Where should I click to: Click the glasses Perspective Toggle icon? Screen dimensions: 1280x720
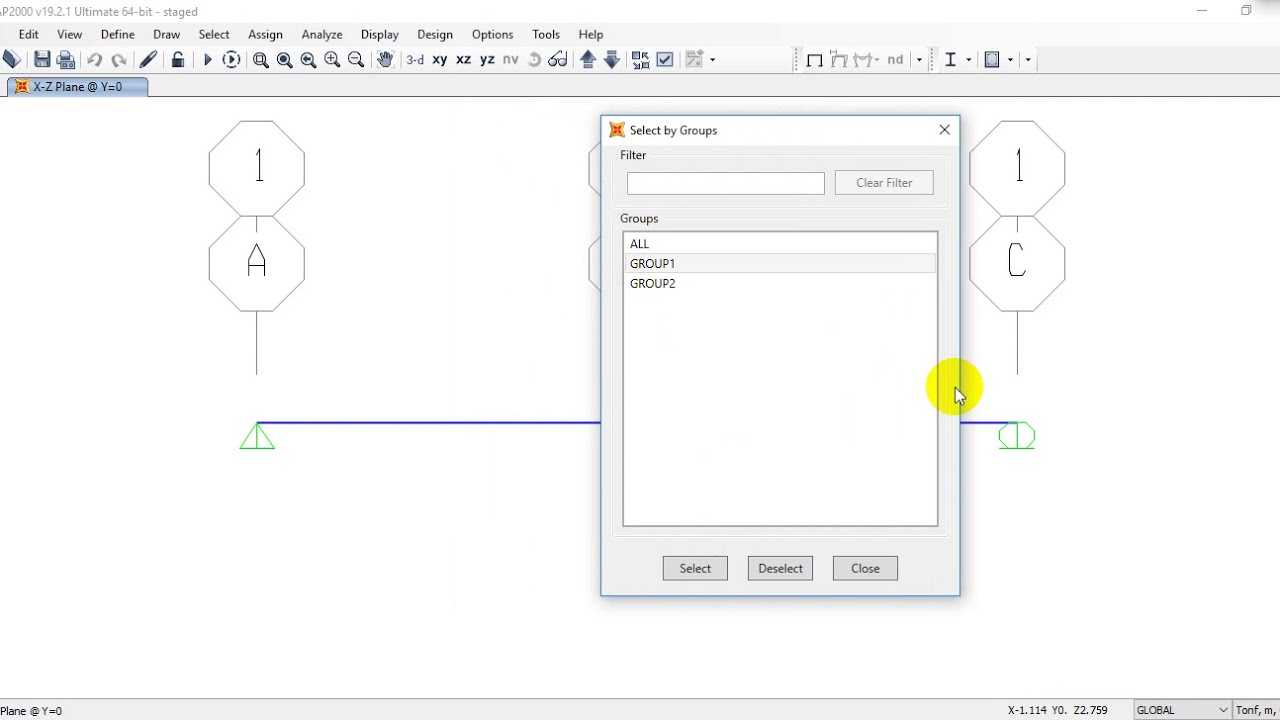[x=558, y=60]
